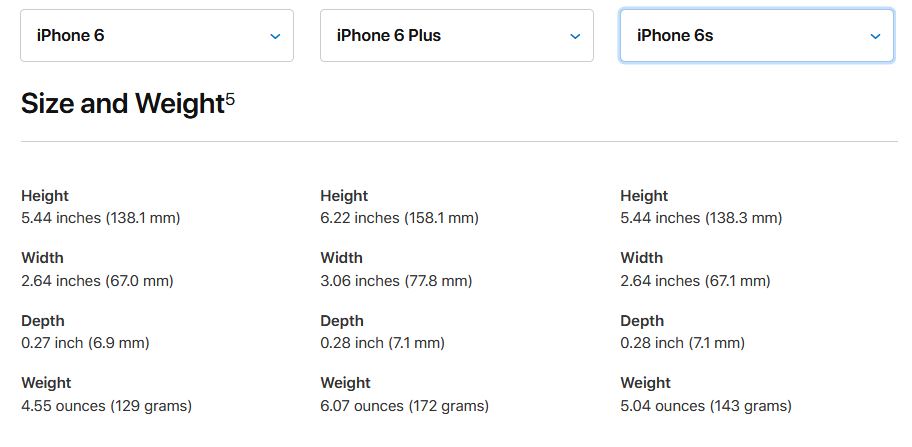912x447 pixels.
Task: Click the Depth label in iPhone 6s column
Action: pos(642,321)
